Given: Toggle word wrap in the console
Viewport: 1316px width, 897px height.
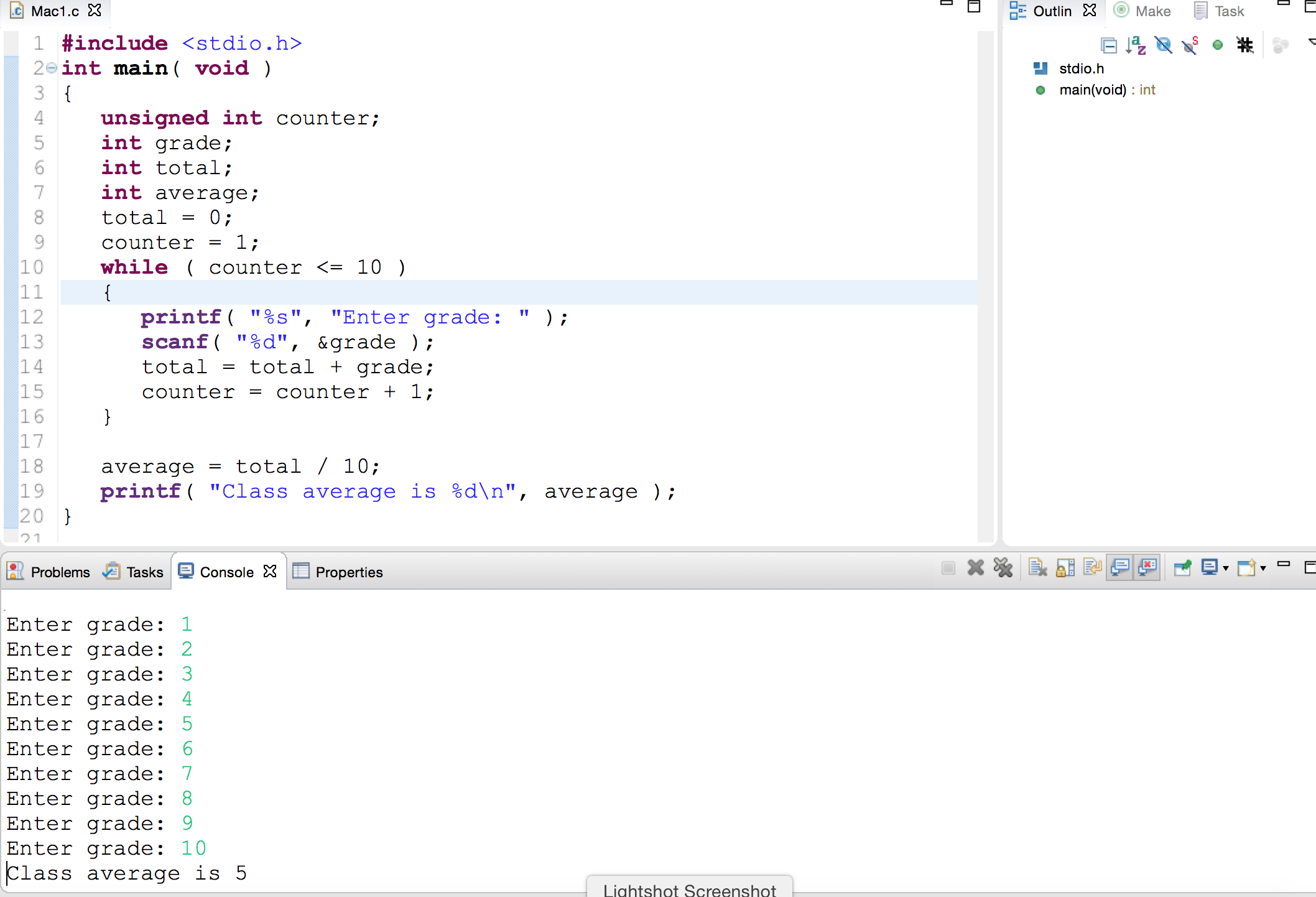Looking at the screenshot, I should (x=1093, y=567).
